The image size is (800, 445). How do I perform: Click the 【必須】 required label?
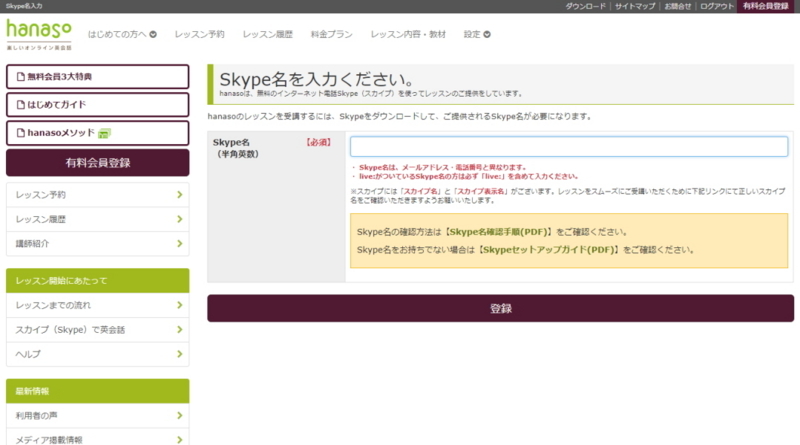318,142
